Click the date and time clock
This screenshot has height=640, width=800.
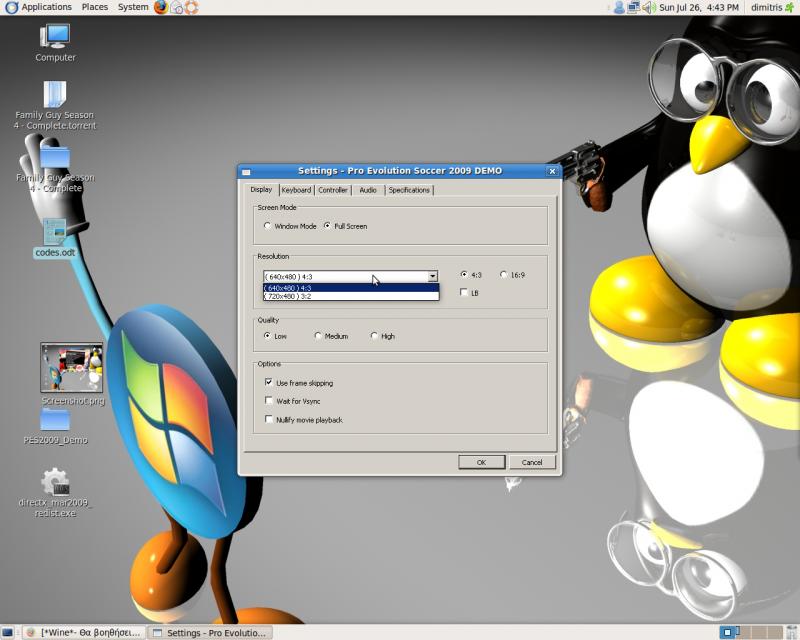tap(698, 7)
